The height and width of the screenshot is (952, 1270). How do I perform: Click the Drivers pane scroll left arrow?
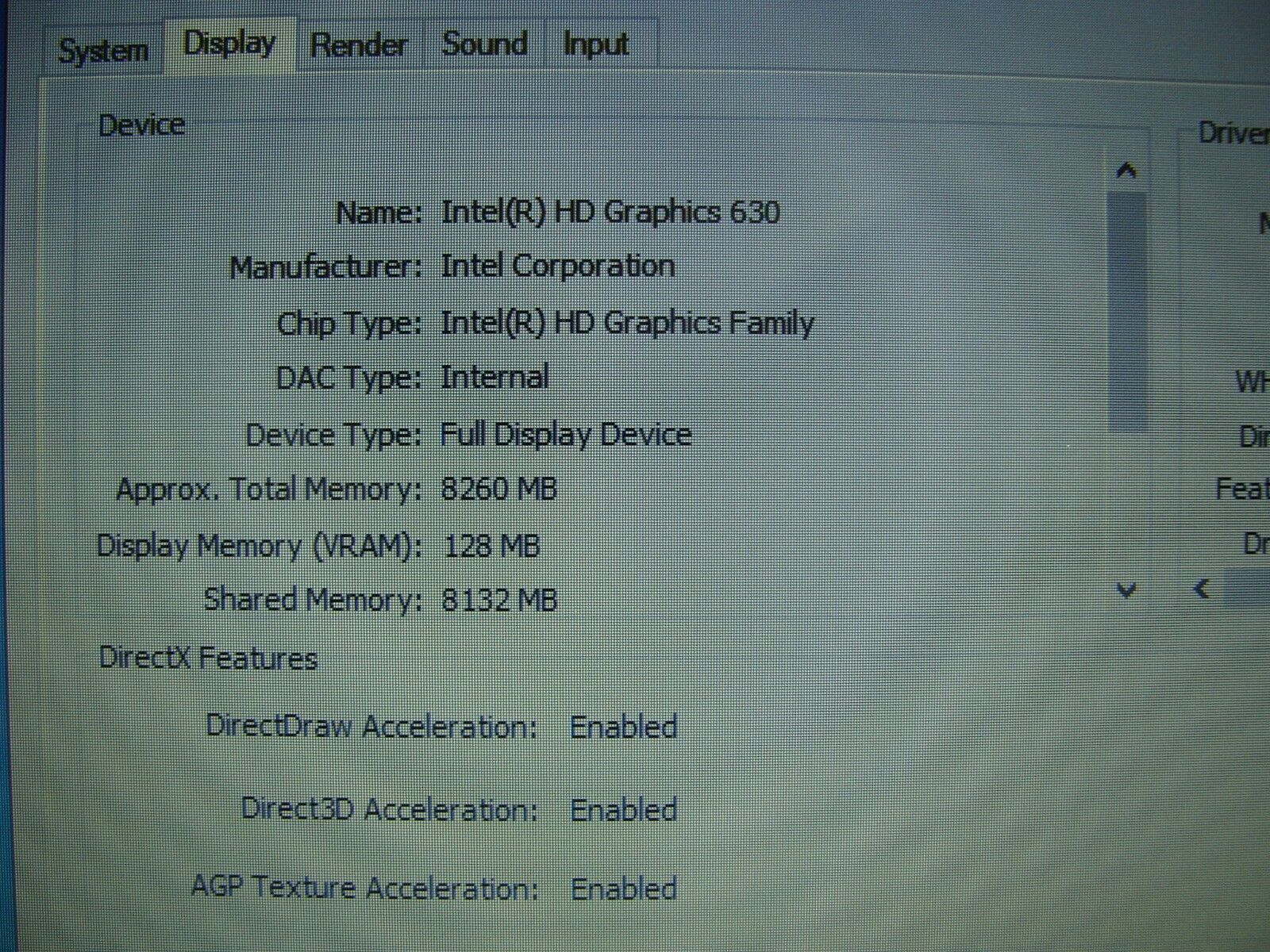click(1202, 588)
